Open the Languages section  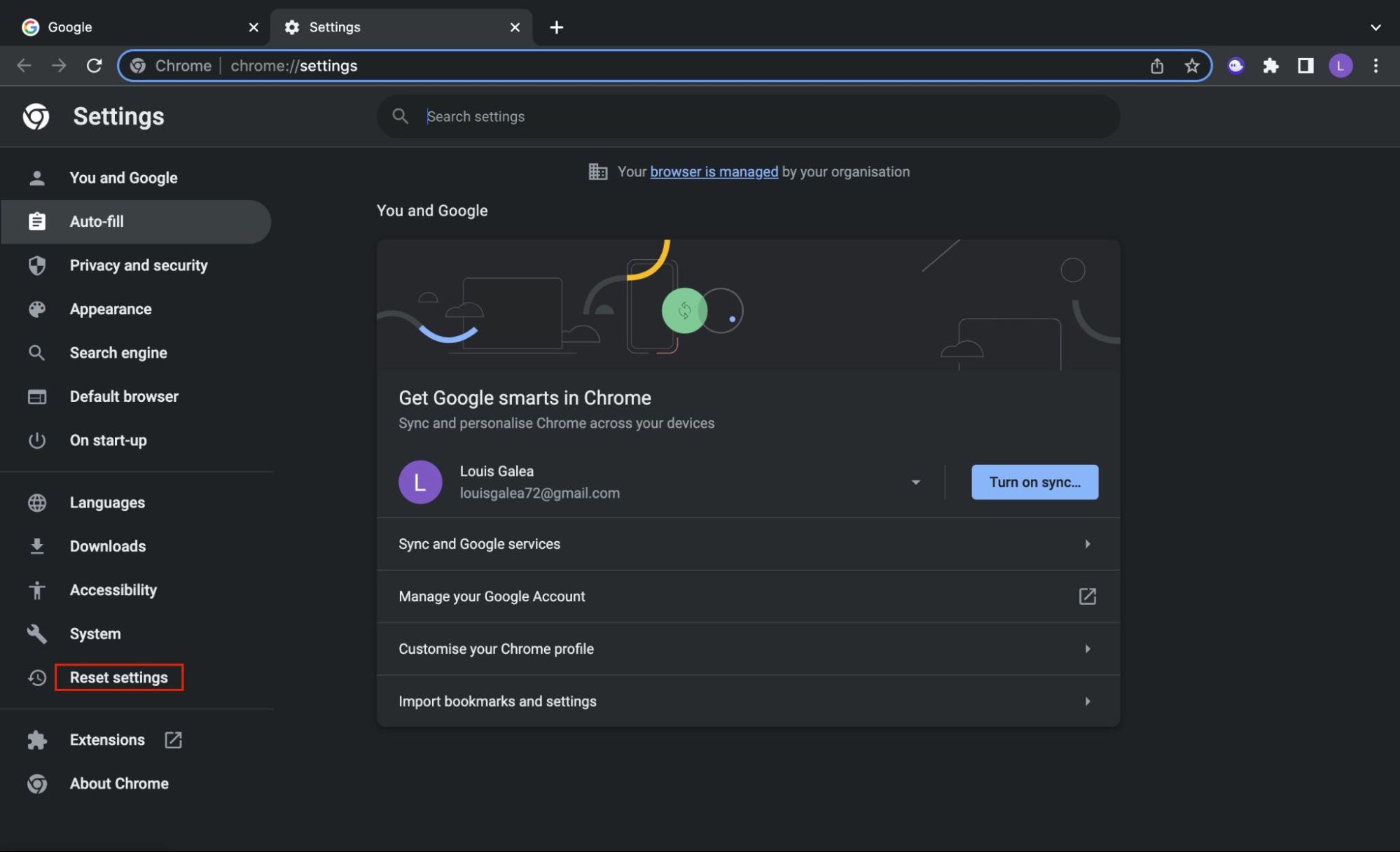point(136,503)
